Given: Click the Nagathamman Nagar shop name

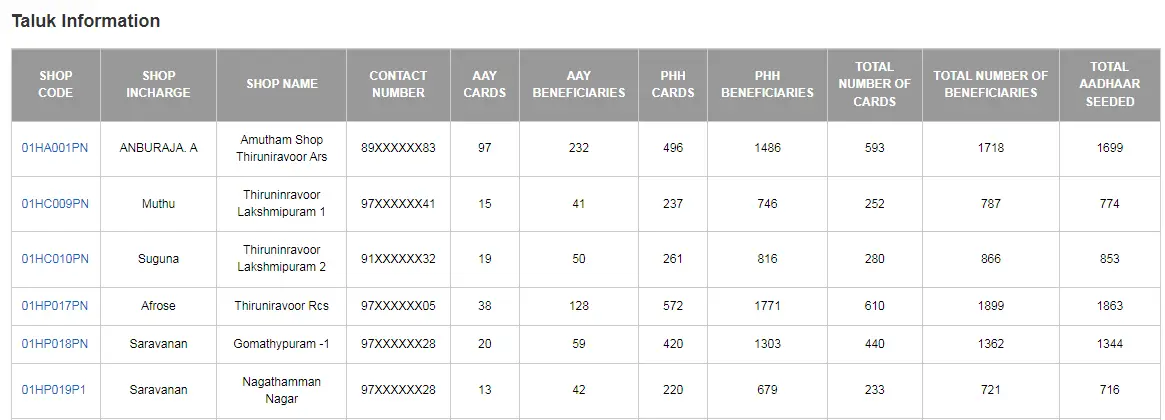Looking at the screenshot, I should pyautogui.click(x=282, y=390).
